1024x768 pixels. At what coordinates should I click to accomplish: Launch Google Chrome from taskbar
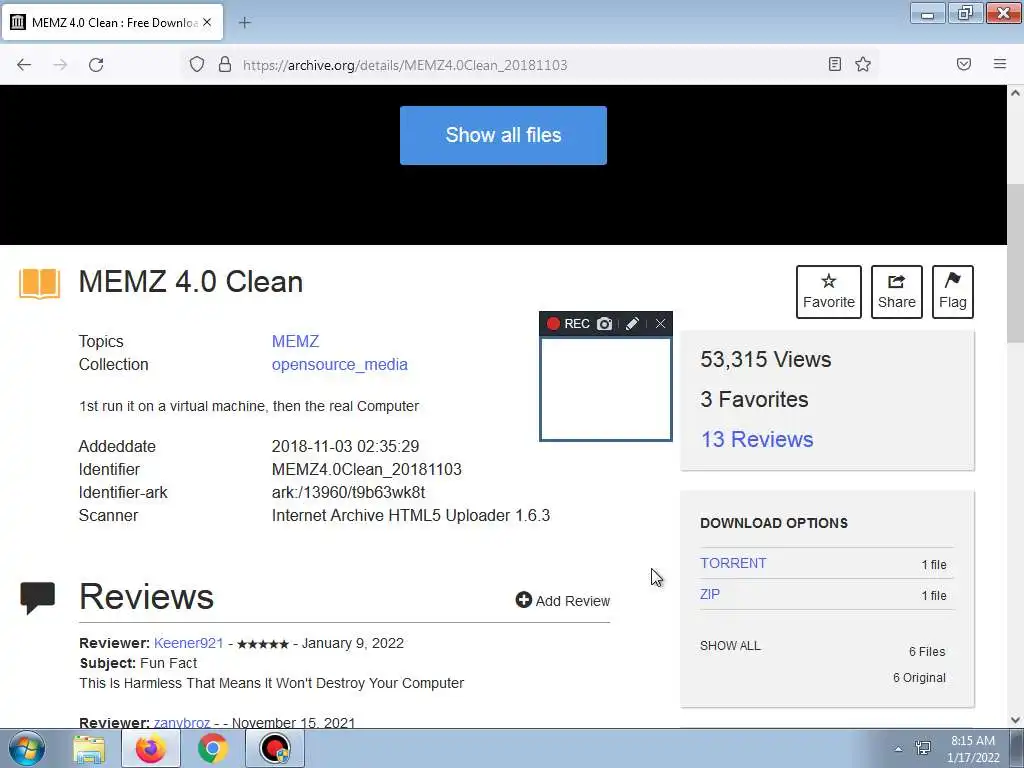(212, 748)
